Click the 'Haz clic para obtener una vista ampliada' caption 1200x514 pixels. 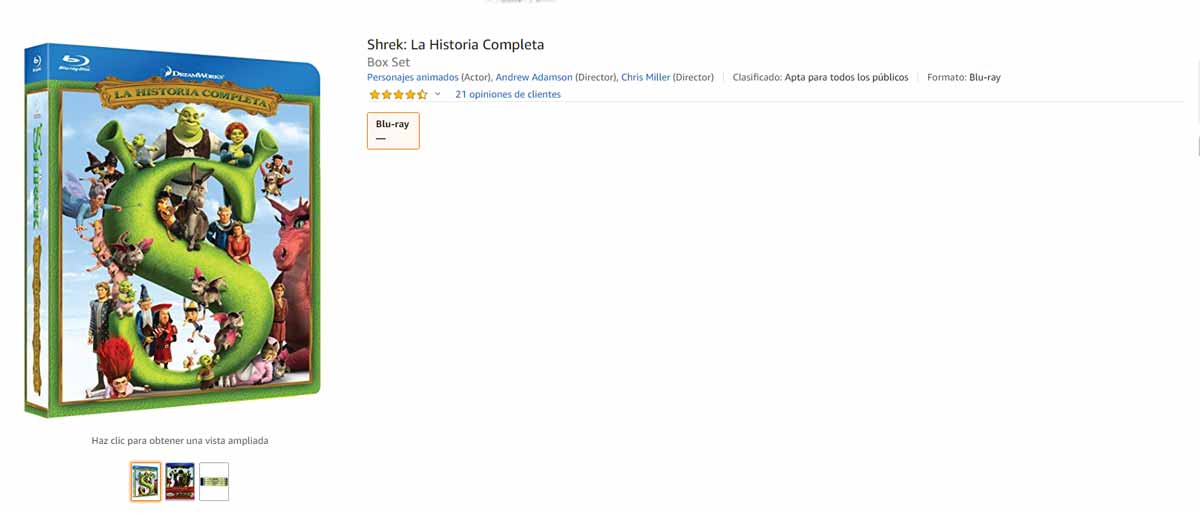(x=180, y=441)
